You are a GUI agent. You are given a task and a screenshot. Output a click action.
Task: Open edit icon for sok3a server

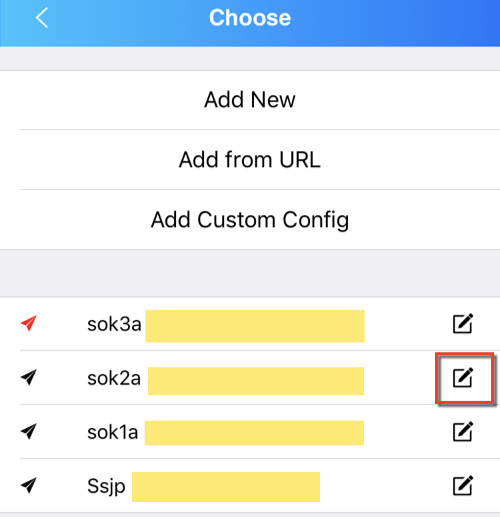[x=463, y=323]
